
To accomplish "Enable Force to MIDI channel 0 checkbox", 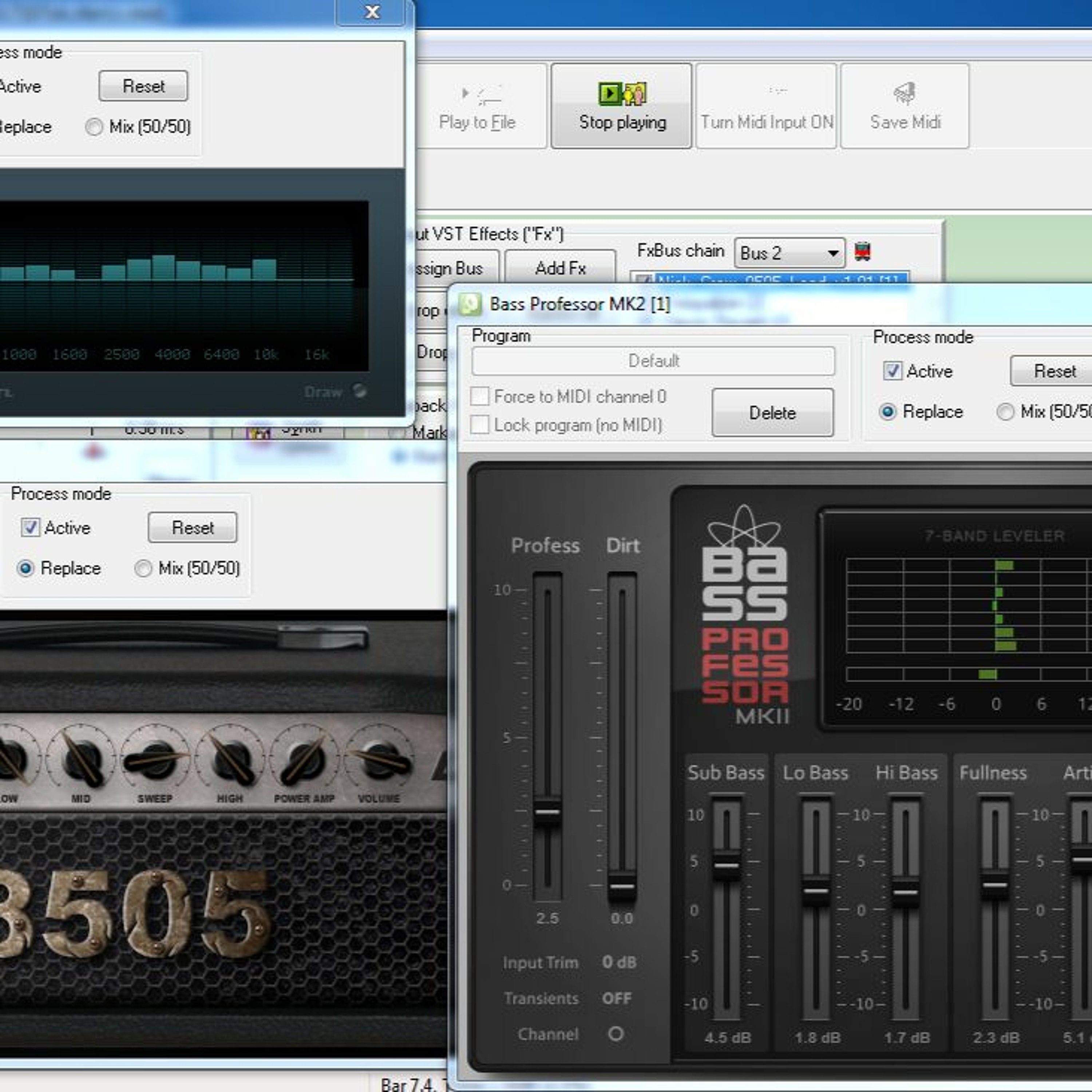I will (x=480, y=396).
